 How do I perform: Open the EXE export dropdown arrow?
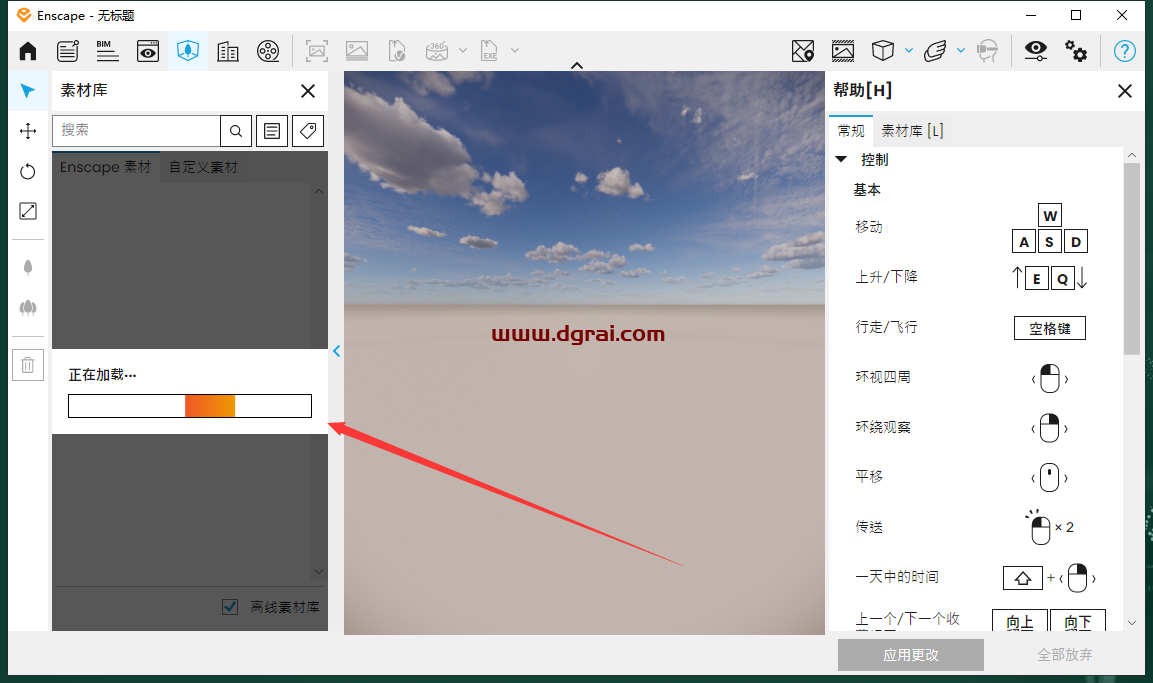click(x=515, y=51)
